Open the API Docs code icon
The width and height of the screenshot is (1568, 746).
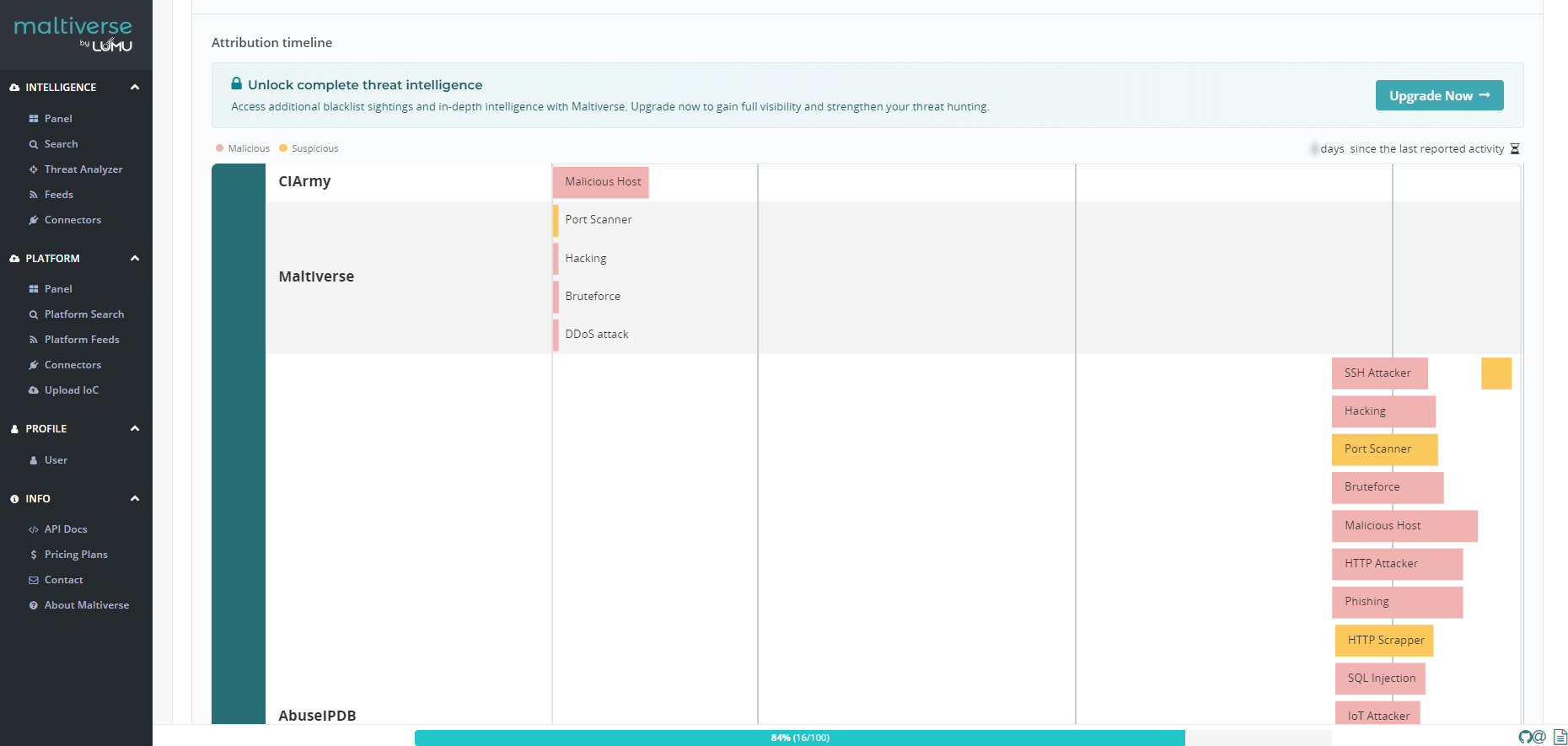pyautogui.click(x=34, y=529)
